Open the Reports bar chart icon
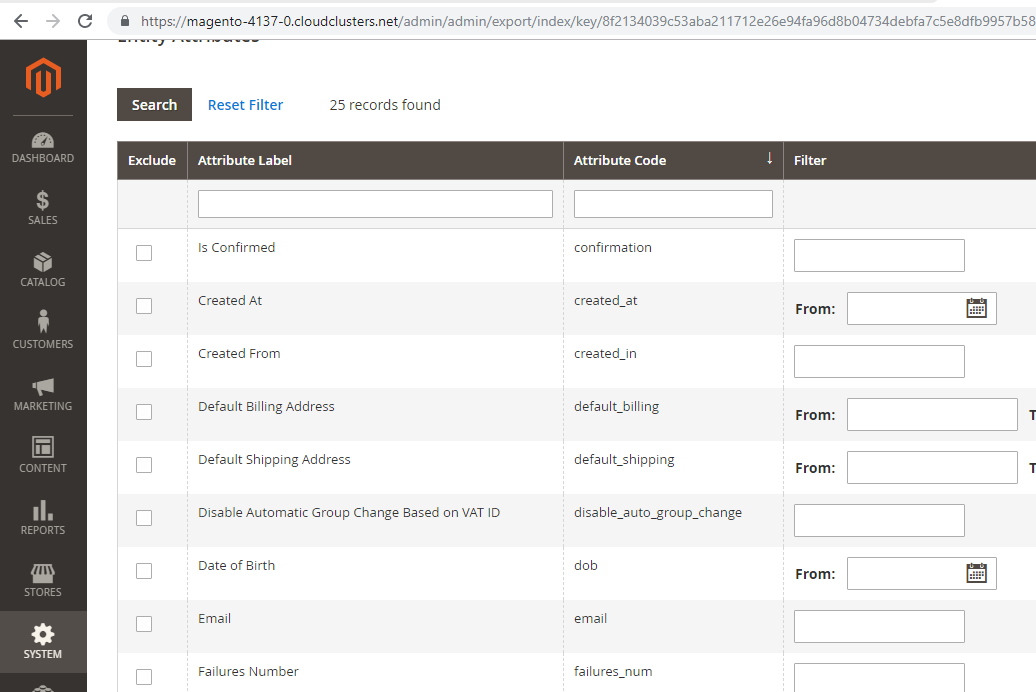This screenshot has height=692, width=1036. [43, 510]
